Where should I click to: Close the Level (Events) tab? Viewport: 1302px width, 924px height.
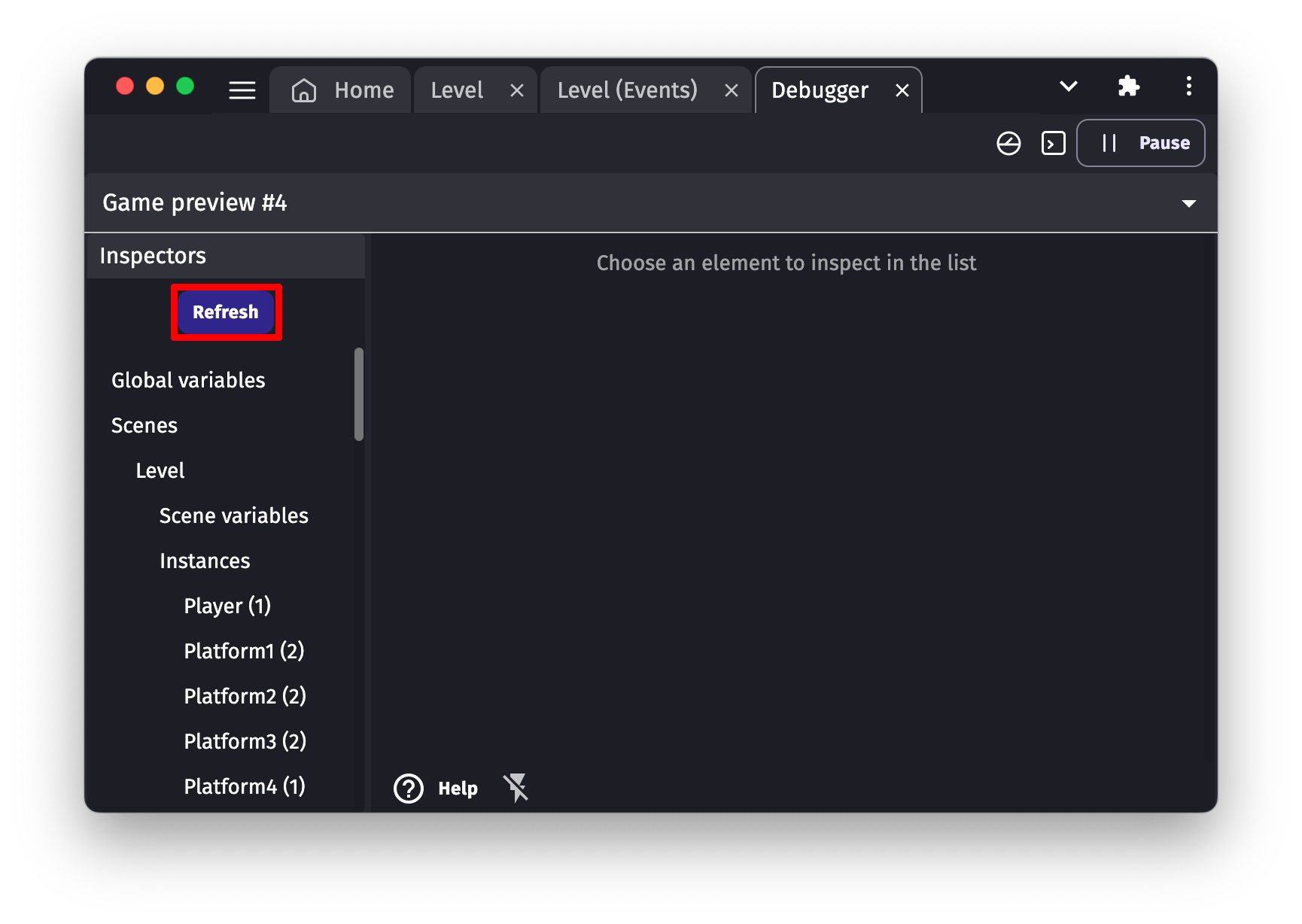(x=731, y=91)
